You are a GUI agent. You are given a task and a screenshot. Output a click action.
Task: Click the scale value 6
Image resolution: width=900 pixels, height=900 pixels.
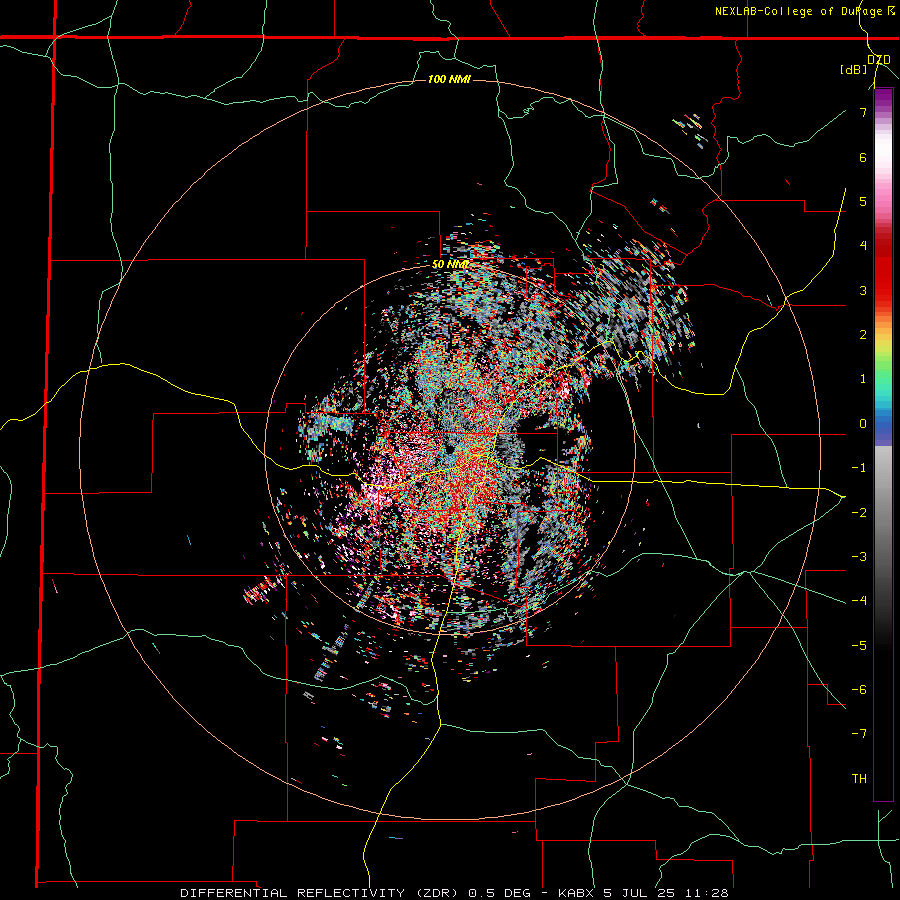click(x=863, y=157)
